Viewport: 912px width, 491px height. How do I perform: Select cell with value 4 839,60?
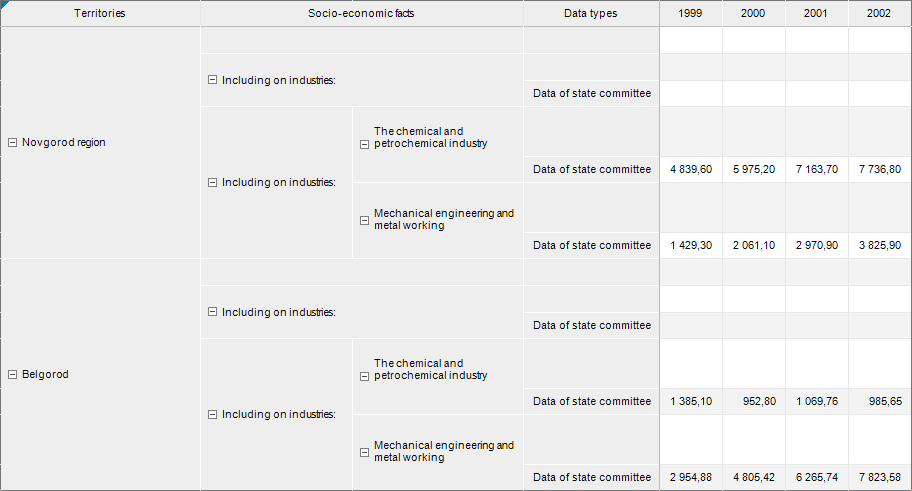691,170
